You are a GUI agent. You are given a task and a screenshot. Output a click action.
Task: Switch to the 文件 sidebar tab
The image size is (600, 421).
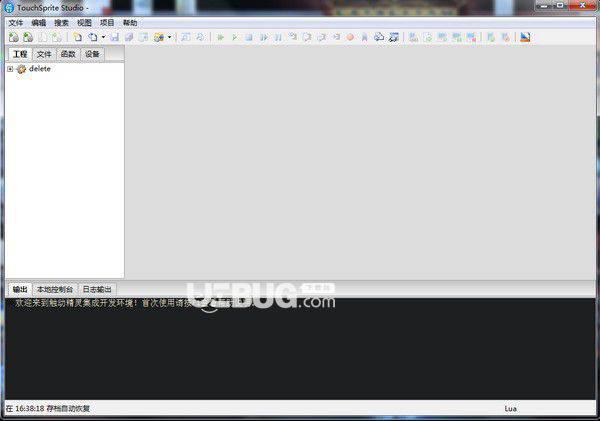44,54
